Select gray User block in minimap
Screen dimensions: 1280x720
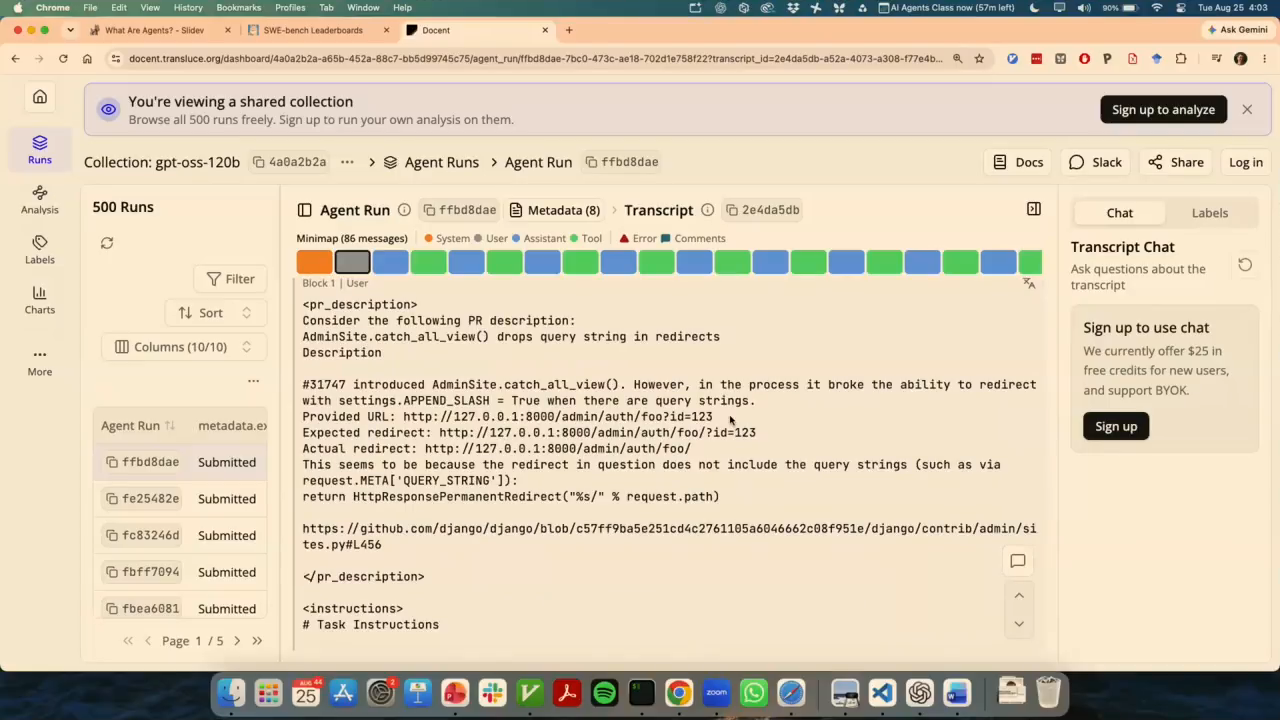352,262
